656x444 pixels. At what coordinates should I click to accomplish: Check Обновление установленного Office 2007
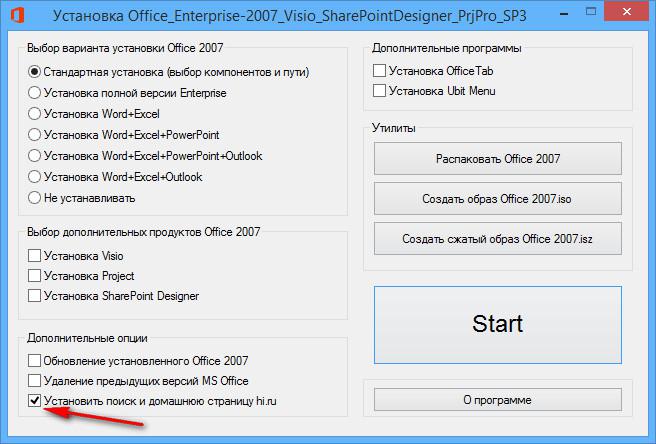[36, 361]
